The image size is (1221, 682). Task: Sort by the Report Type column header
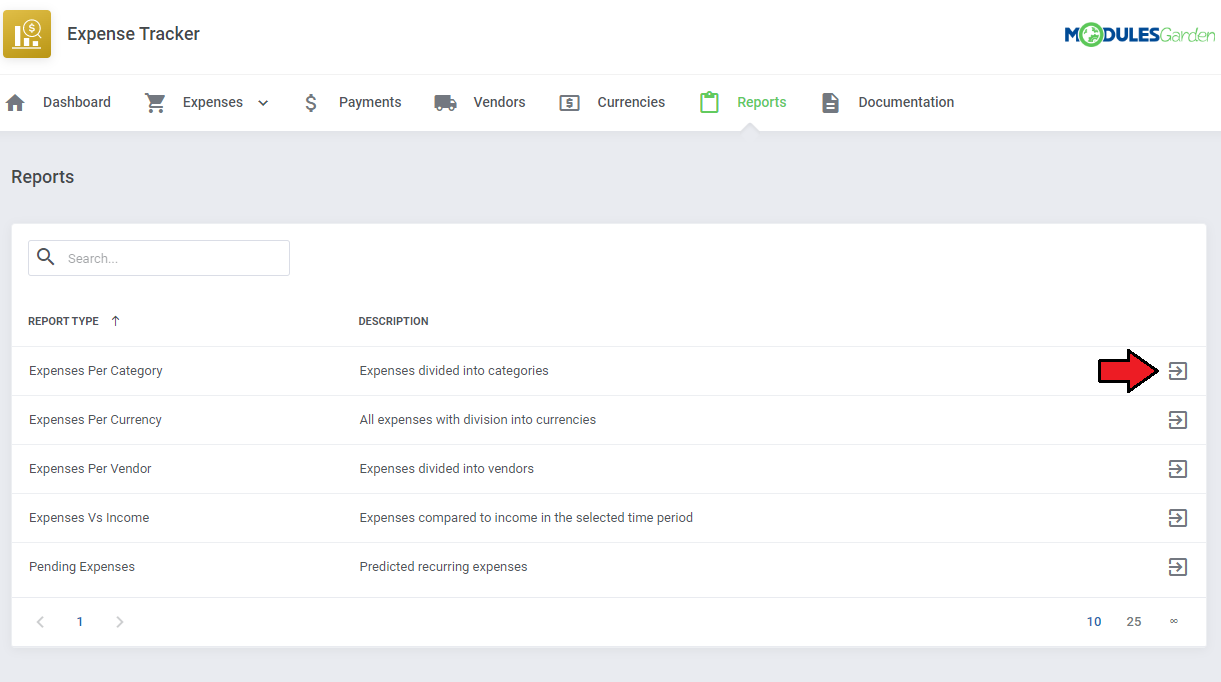point(63,321)
